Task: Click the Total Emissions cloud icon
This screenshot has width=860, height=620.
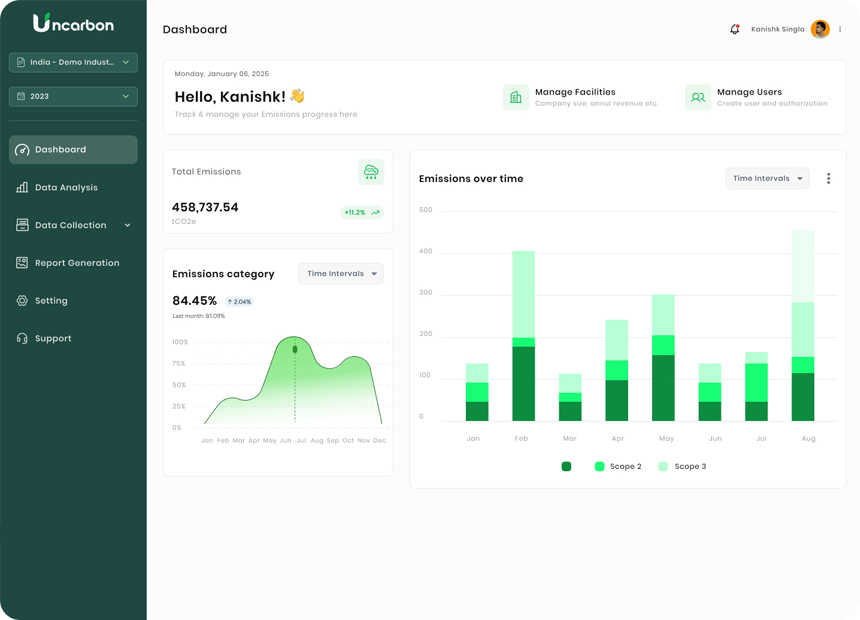Action: click(371, 172)
